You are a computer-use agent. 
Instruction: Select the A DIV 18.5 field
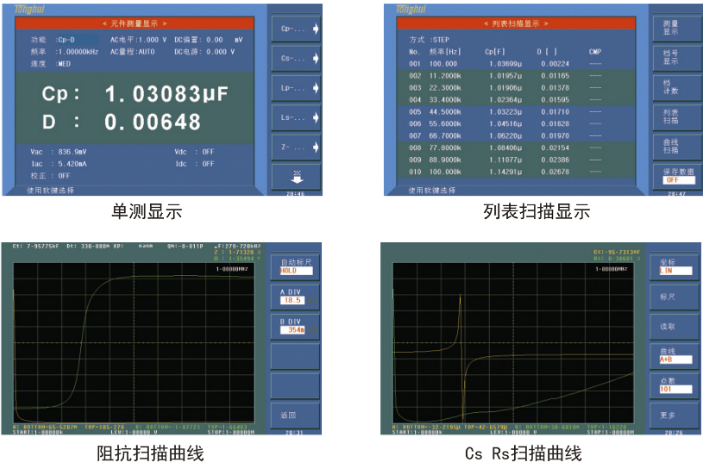coord(292,300)
